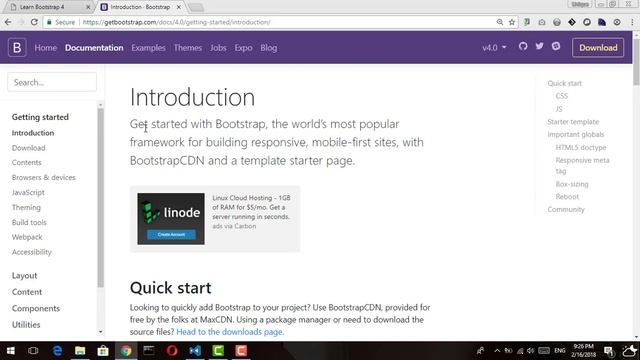The height and width of the screenshot is (360, 640).
Task: Click the Download button in navbar
Action: coord(598,48)
